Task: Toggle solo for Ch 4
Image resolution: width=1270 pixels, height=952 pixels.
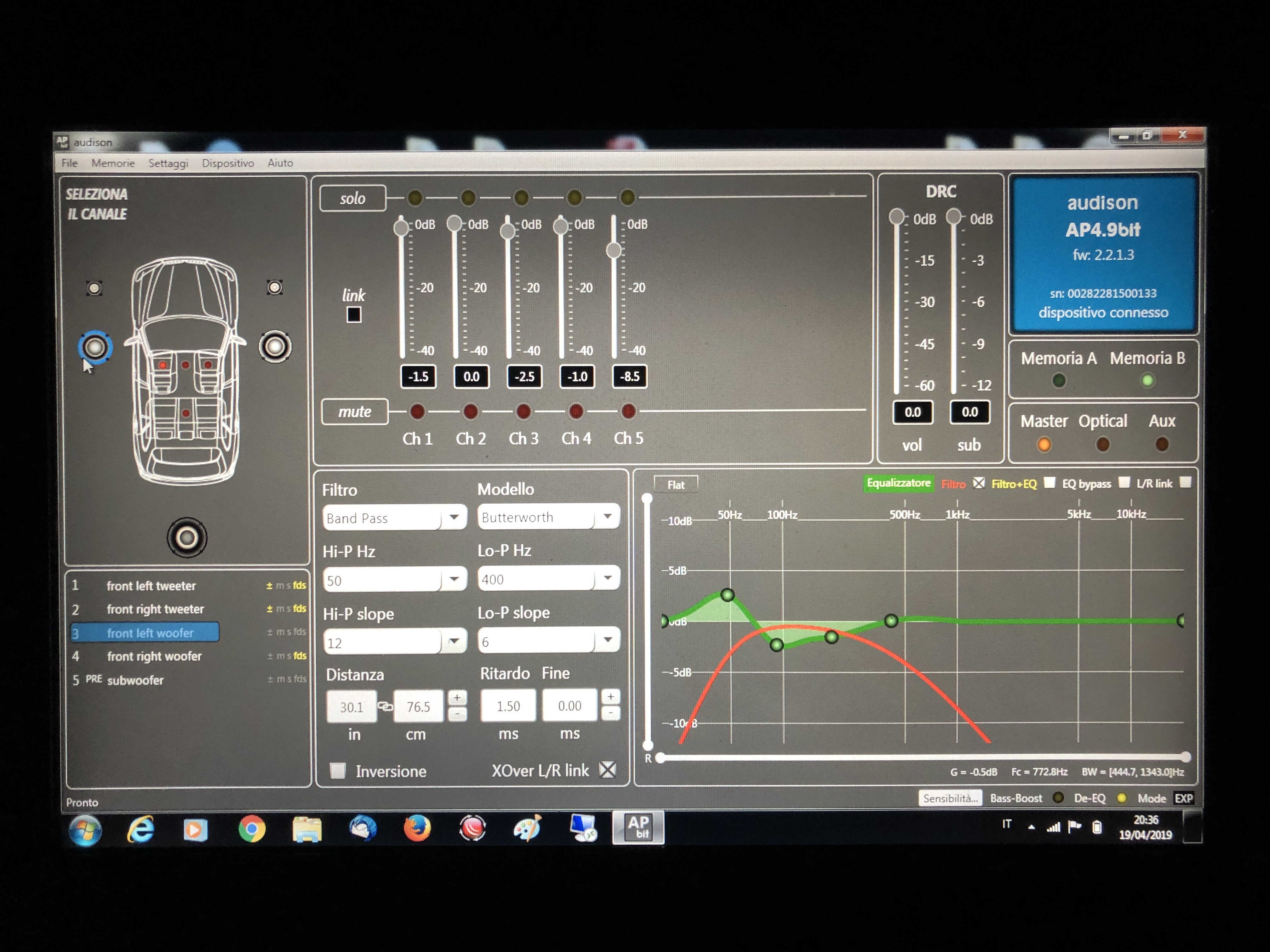Action: pos(574,197)
